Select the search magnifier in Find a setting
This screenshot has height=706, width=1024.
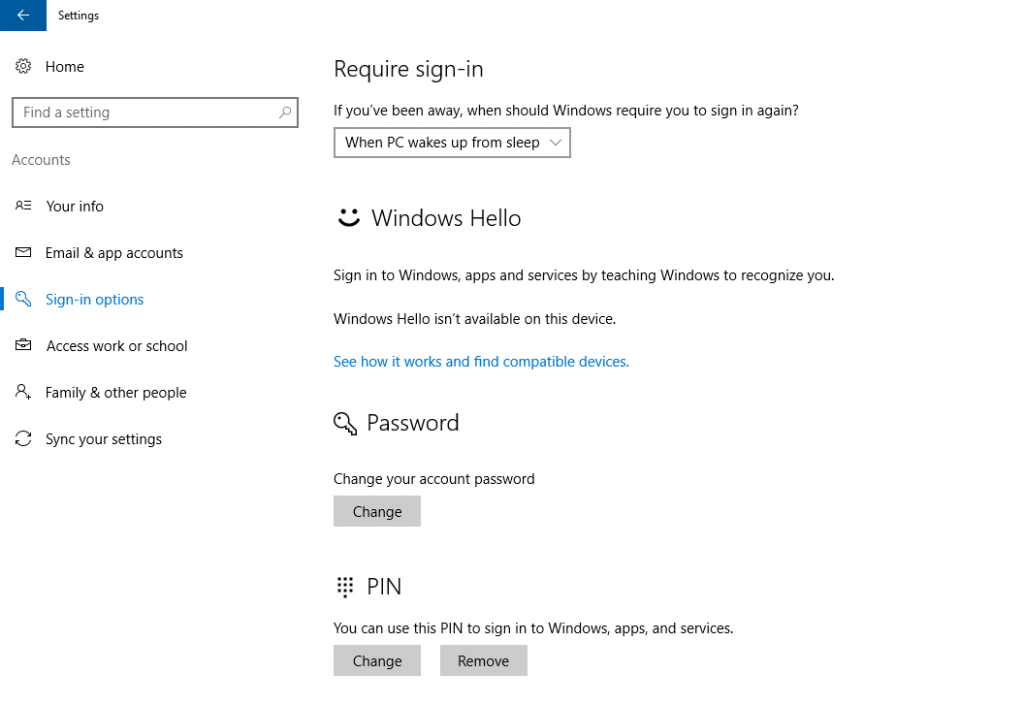(x=285, y=112)
